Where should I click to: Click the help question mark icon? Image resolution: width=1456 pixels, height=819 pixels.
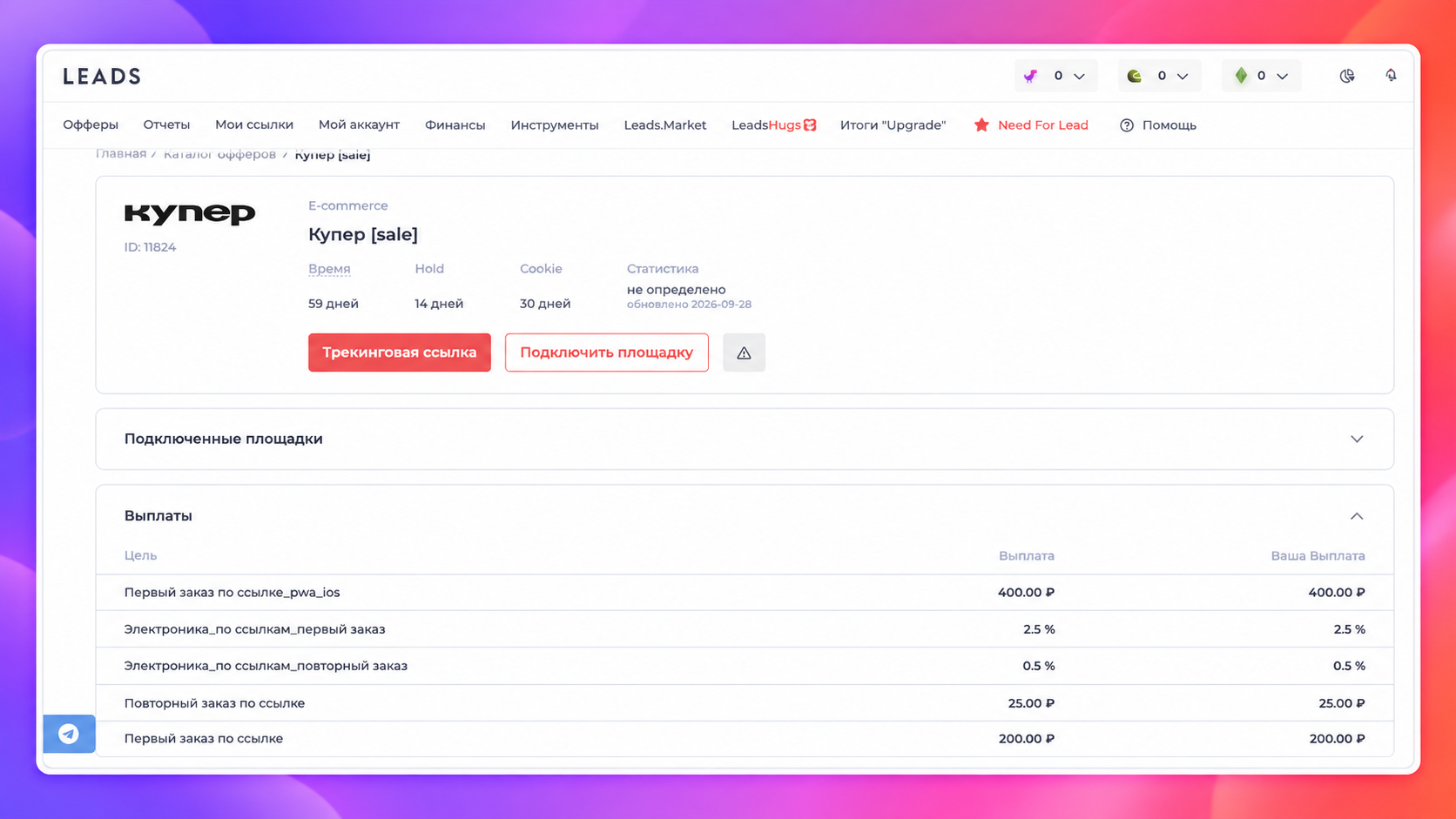pos(1127,125)
